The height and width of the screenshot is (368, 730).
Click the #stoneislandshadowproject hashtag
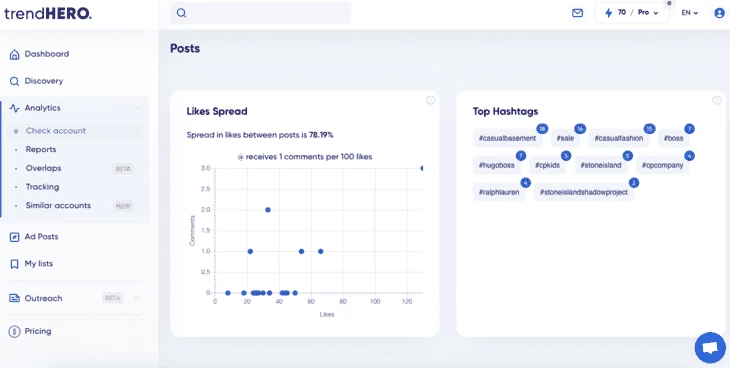coord(584,192)
